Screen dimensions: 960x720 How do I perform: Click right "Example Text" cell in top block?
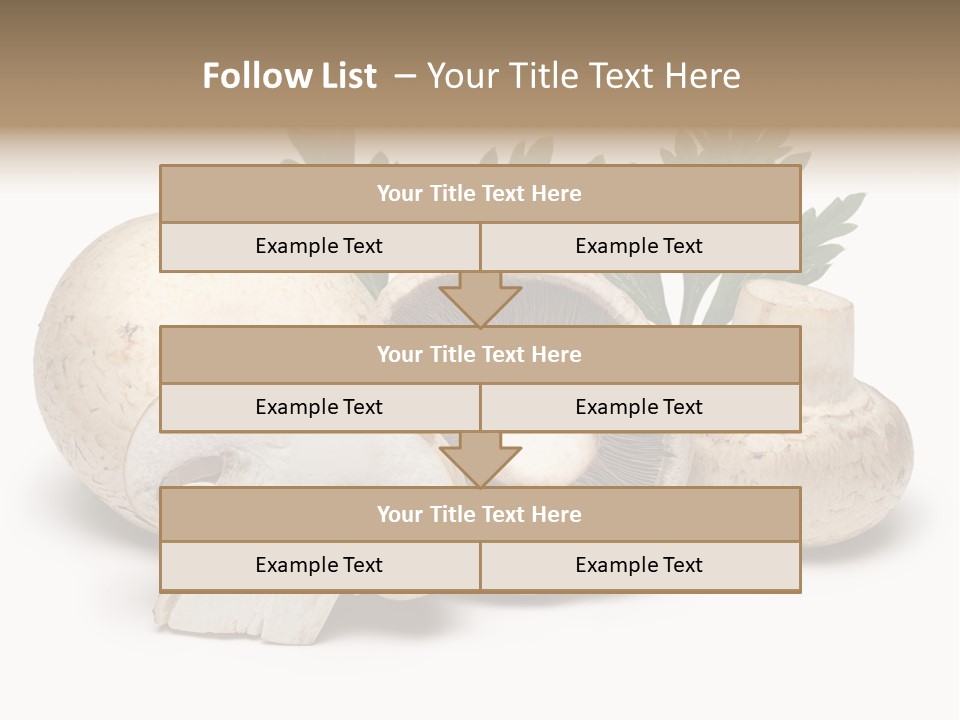pyautogui.click(x=640, y=246)
